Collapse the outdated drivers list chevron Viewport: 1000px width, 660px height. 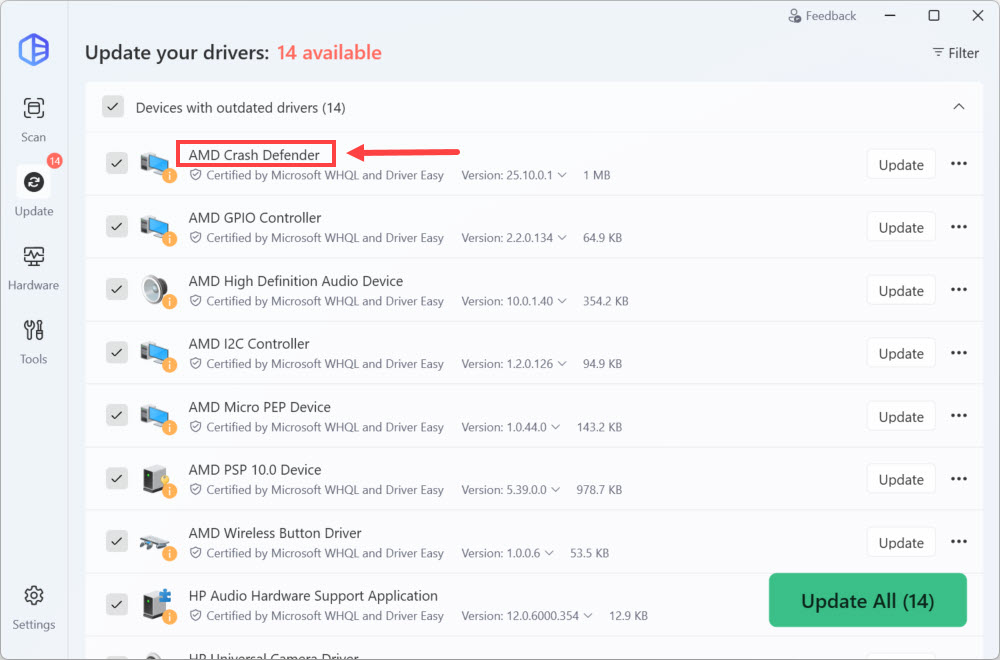coord(958,107)
